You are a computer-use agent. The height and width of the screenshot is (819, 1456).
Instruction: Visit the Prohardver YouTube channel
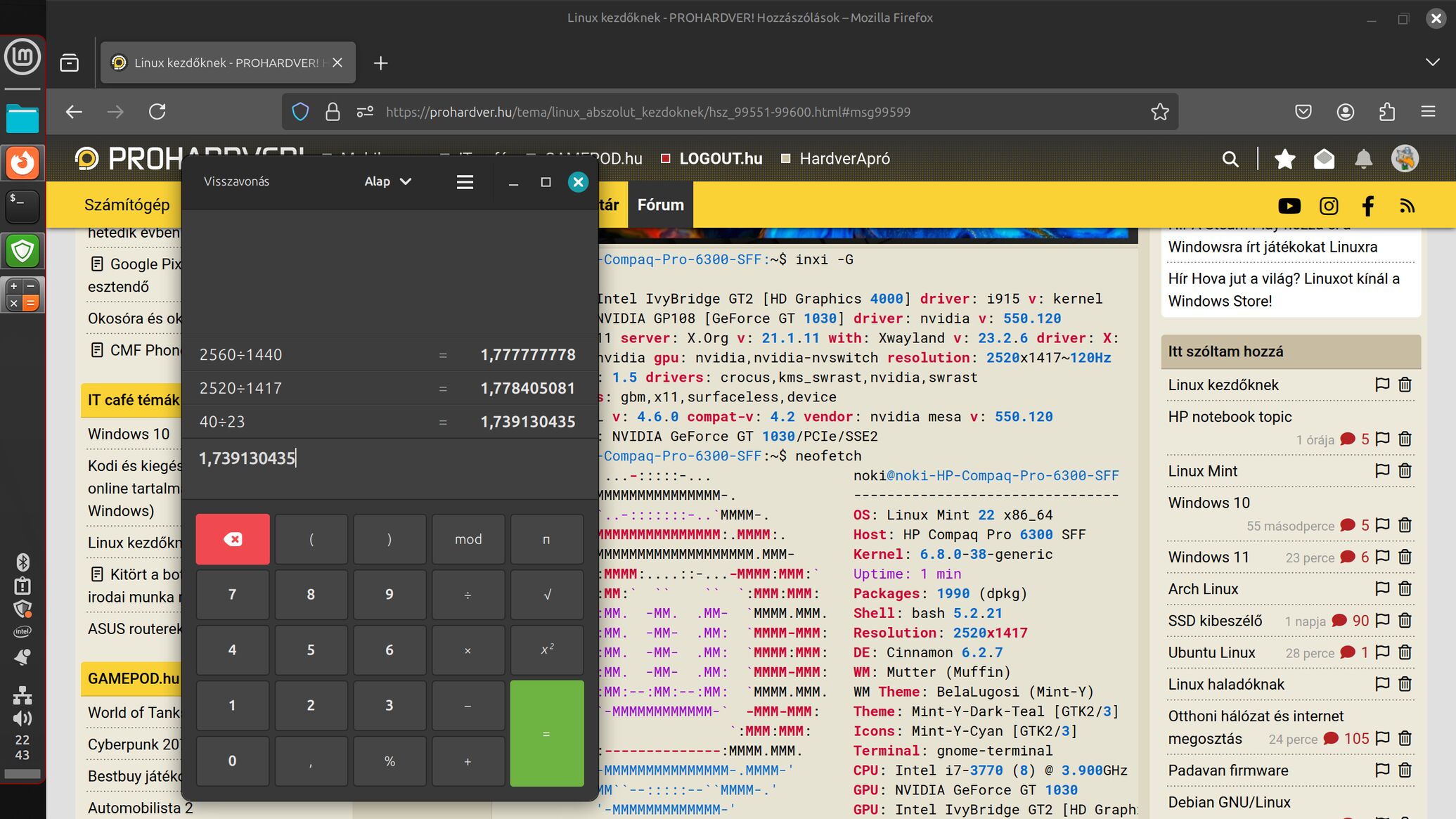tap(1289, 206)
